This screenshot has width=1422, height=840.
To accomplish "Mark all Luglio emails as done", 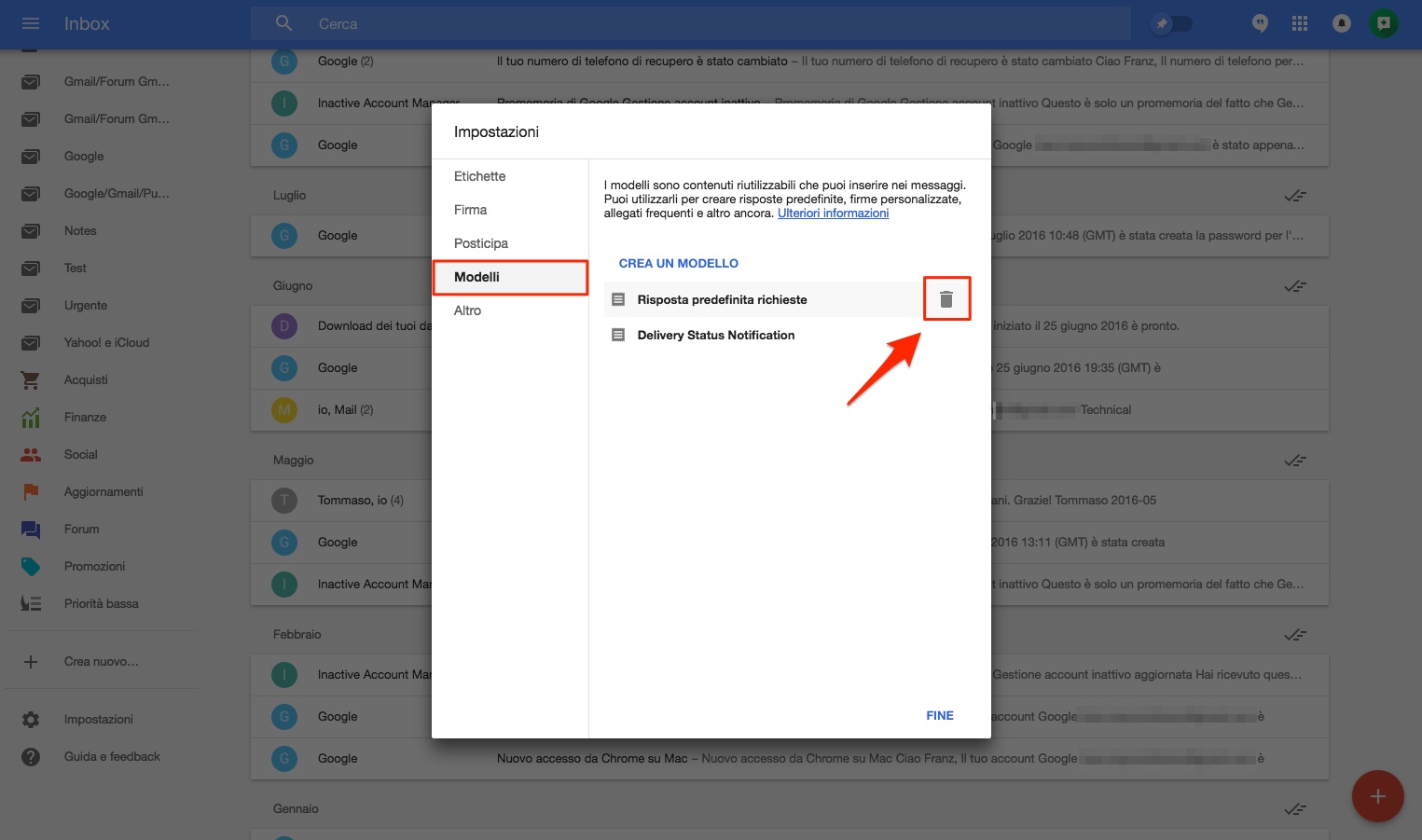I will pos(1295,196).
